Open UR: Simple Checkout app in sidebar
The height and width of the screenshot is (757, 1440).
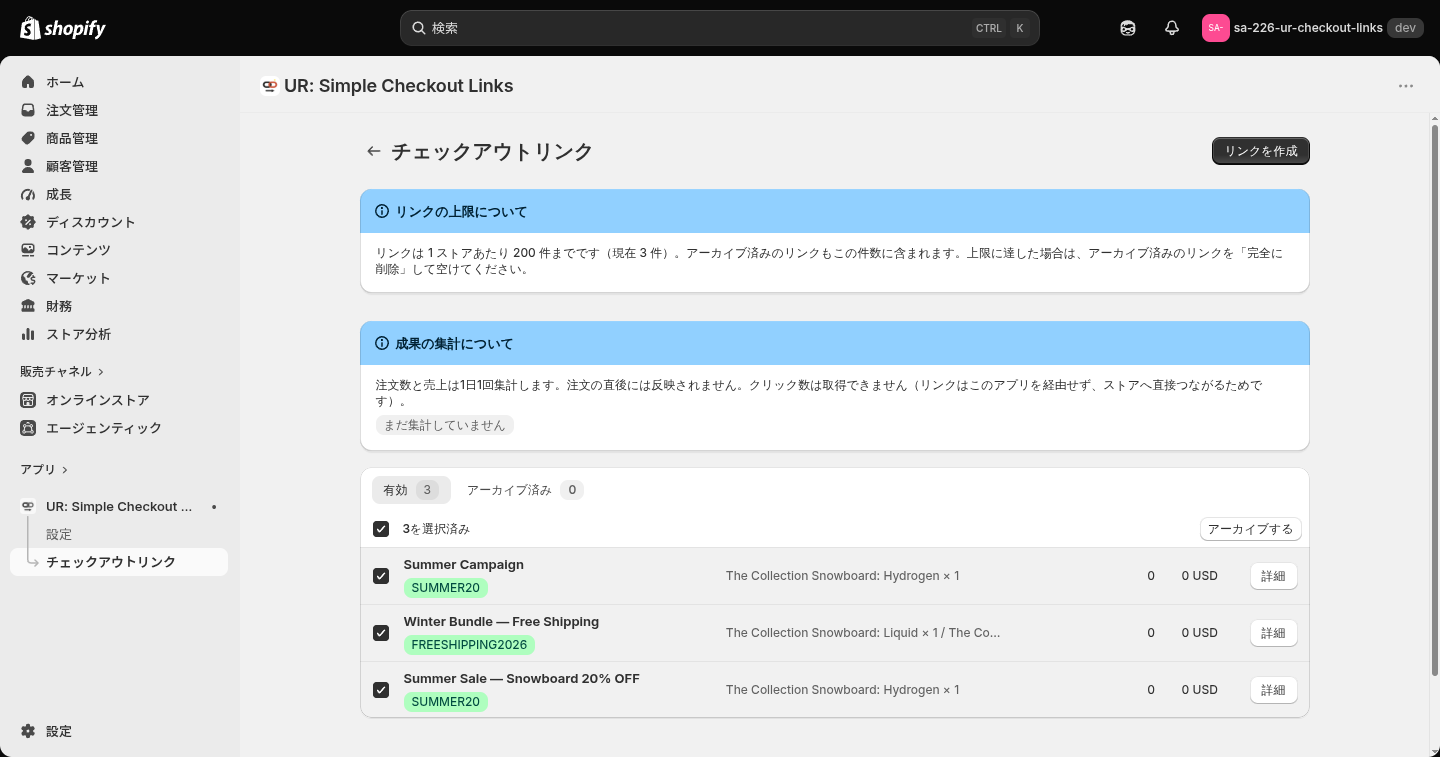pos(119,507)
